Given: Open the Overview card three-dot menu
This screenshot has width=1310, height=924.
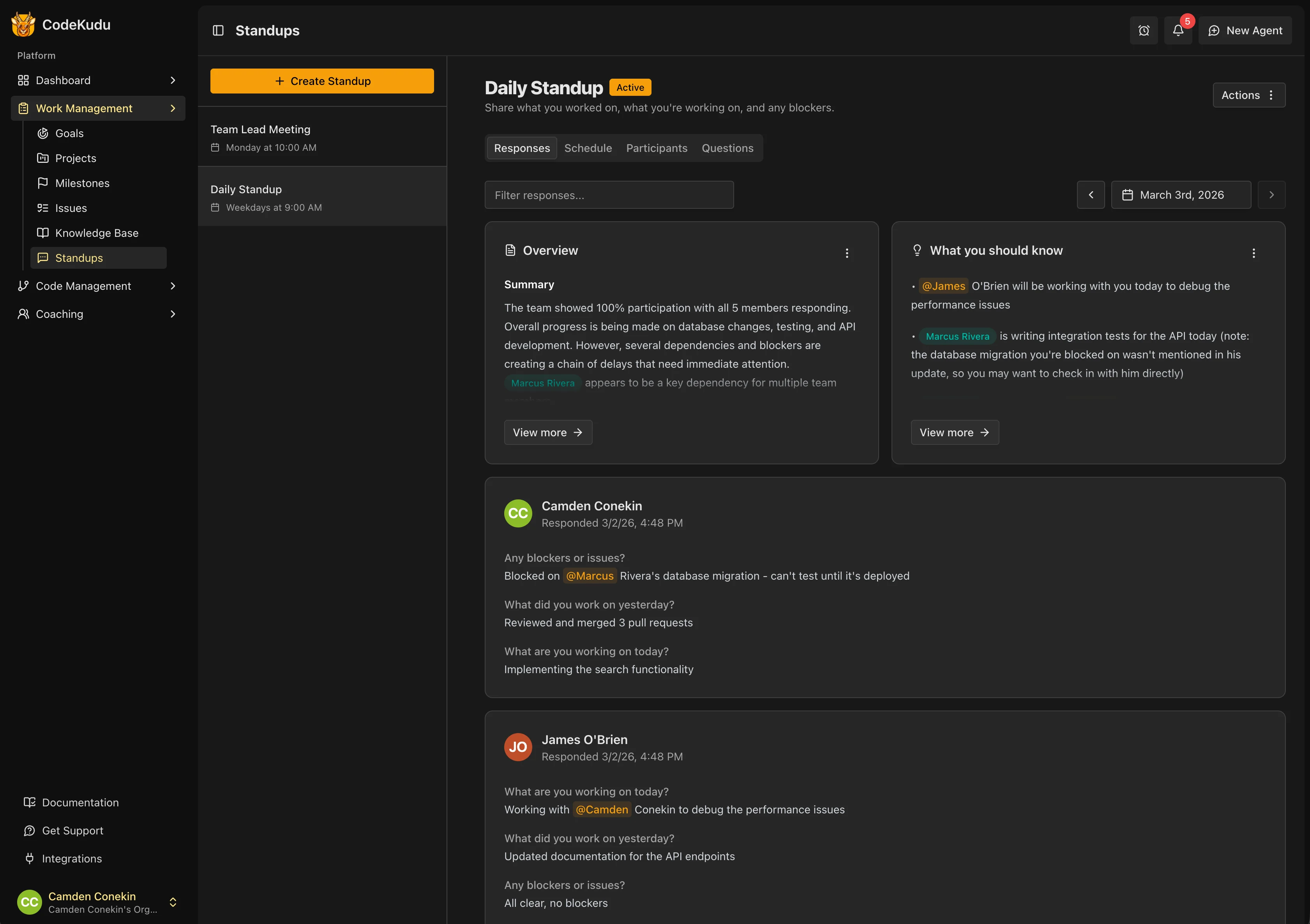Looking at the screenshot, I should (x=847, y=253).
